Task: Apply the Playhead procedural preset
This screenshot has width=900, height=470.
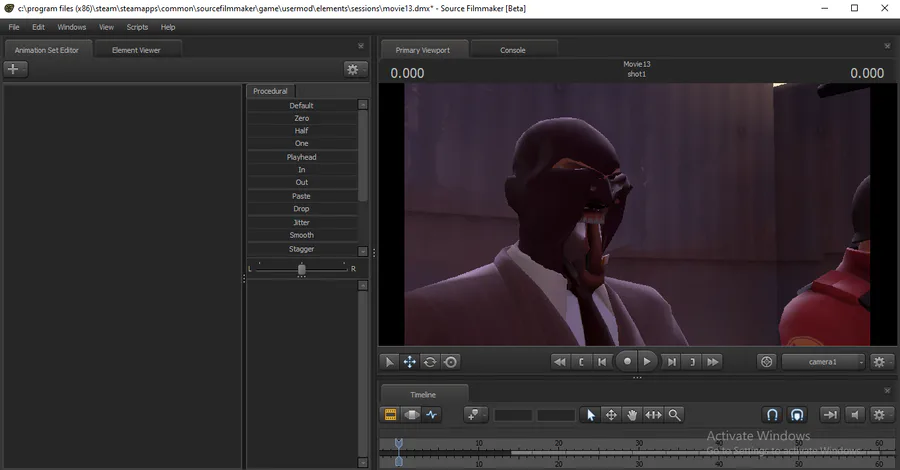Action: point(302,157)
